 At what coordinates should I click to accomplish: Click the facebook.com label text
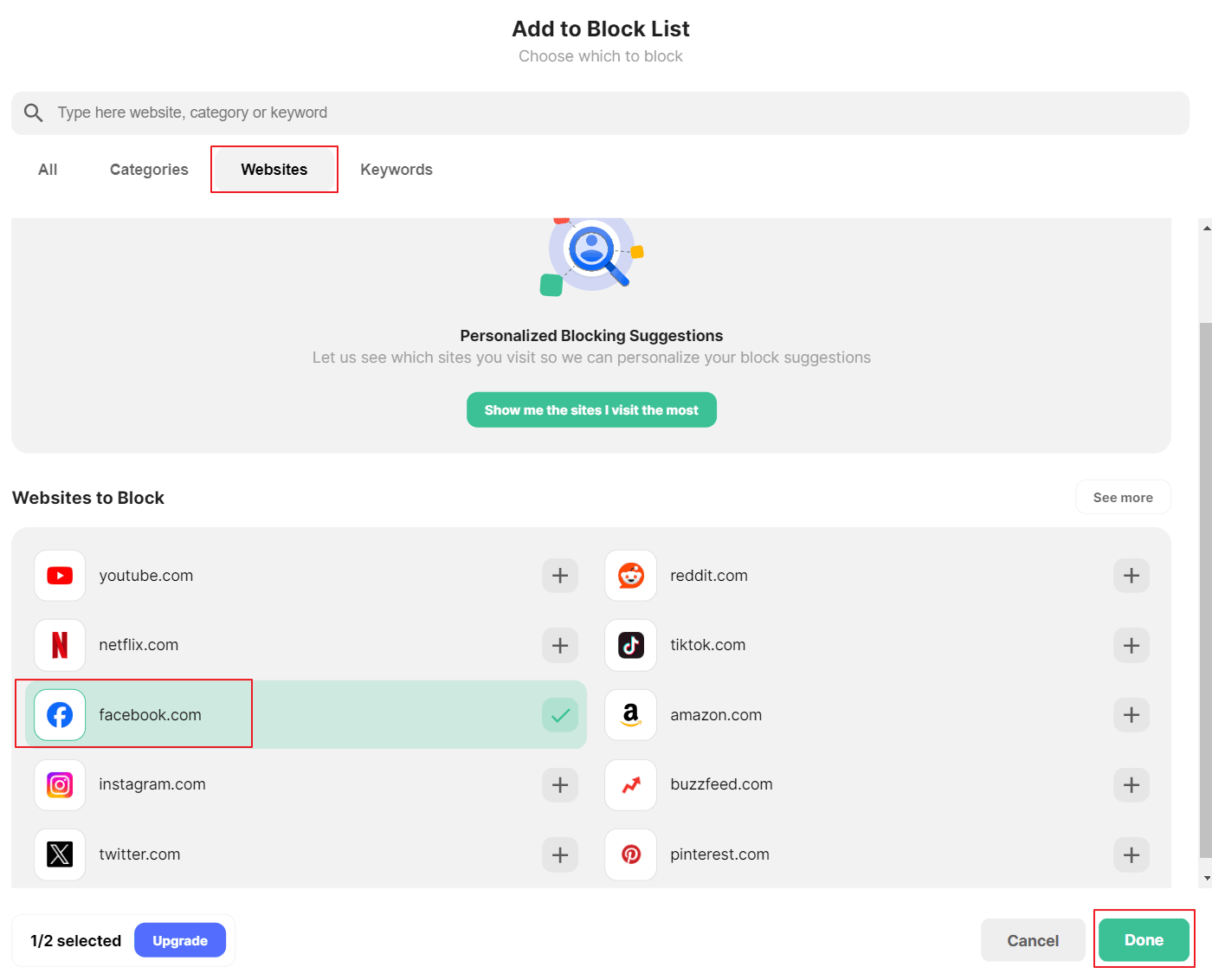[150, 715]
